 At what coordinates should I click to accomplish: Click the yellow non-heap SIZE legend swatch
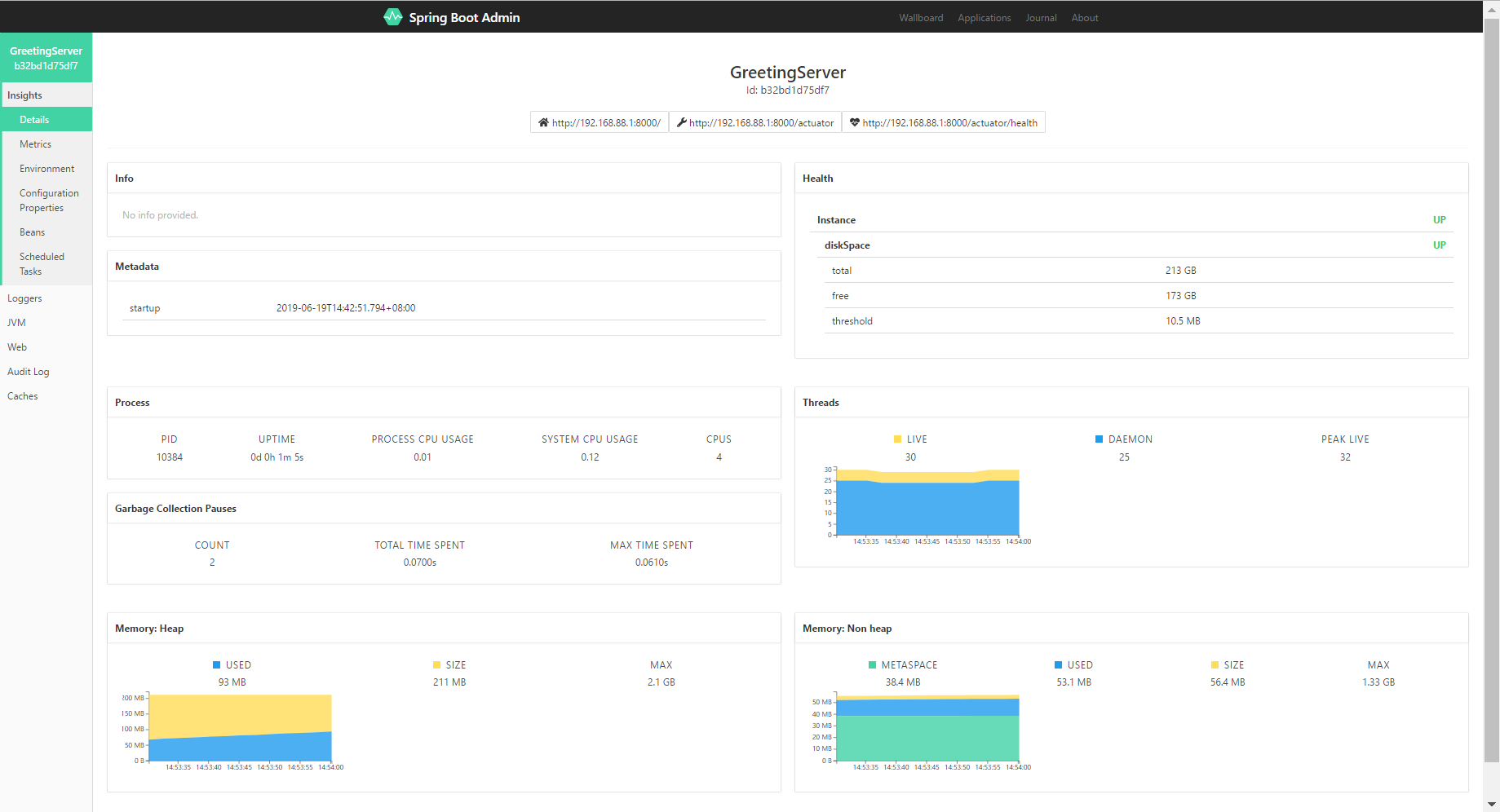tap(1215, 665)
